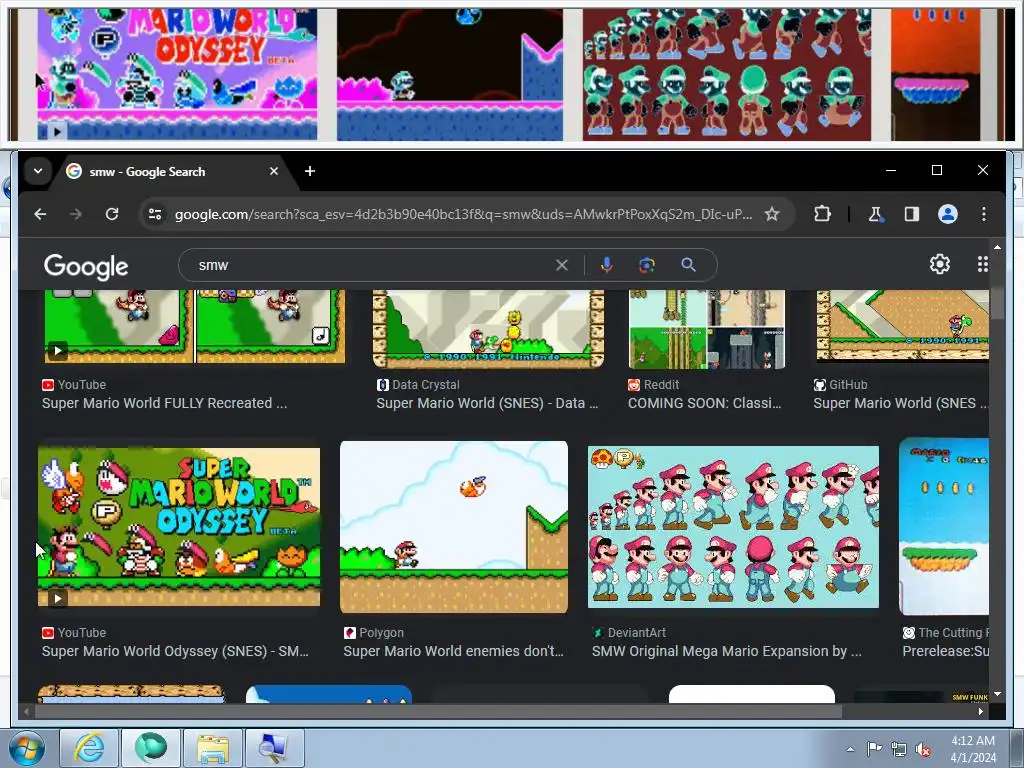Go back to the previous page in Chrome

pos(40,214)
